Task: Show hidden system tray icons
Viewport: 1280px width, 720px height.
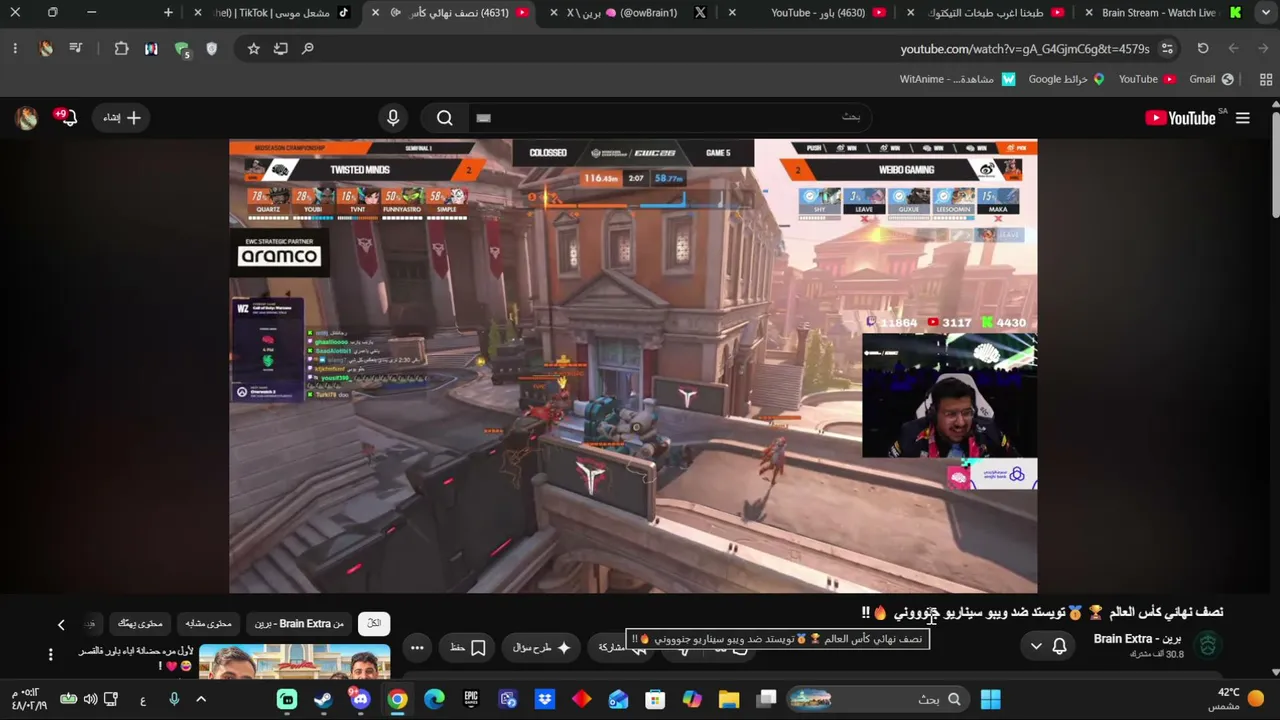Action: tap(201, 699)
